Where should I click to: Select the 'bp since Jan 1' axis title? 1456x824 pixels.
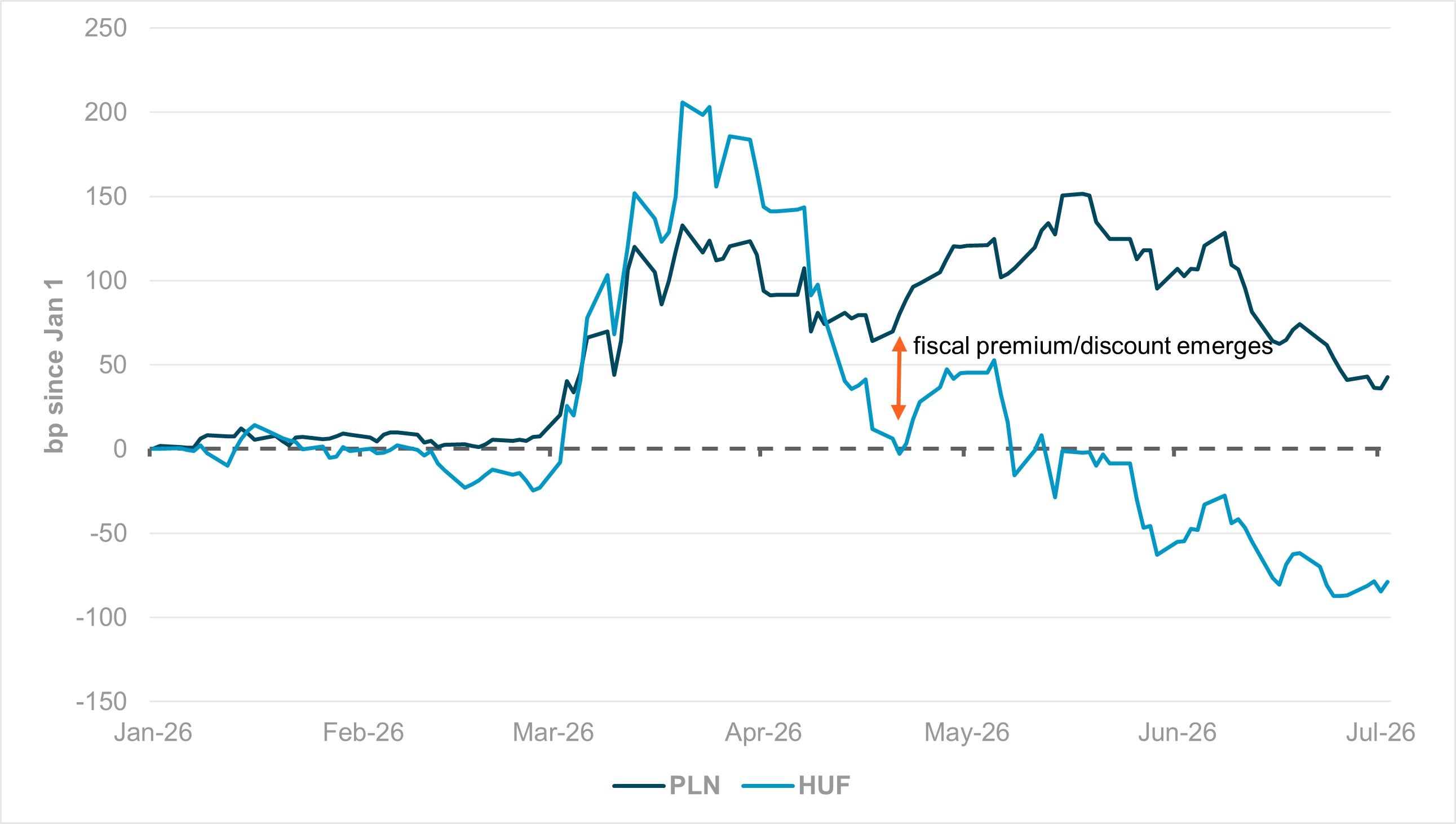(54, 365)
